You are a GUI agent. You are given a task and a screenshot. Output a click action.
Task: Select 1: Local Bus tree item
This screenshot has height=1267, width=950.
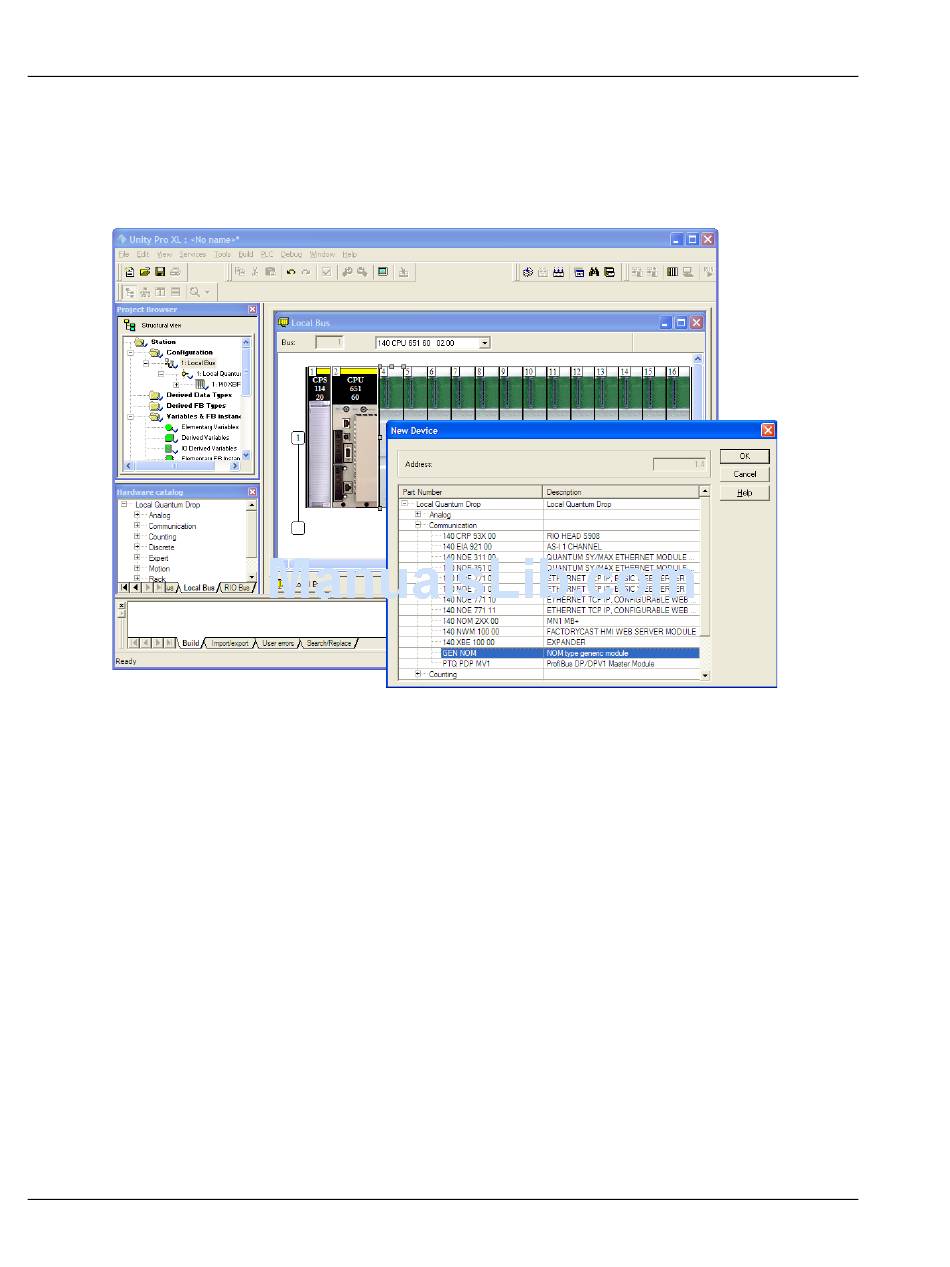(198, 362)
